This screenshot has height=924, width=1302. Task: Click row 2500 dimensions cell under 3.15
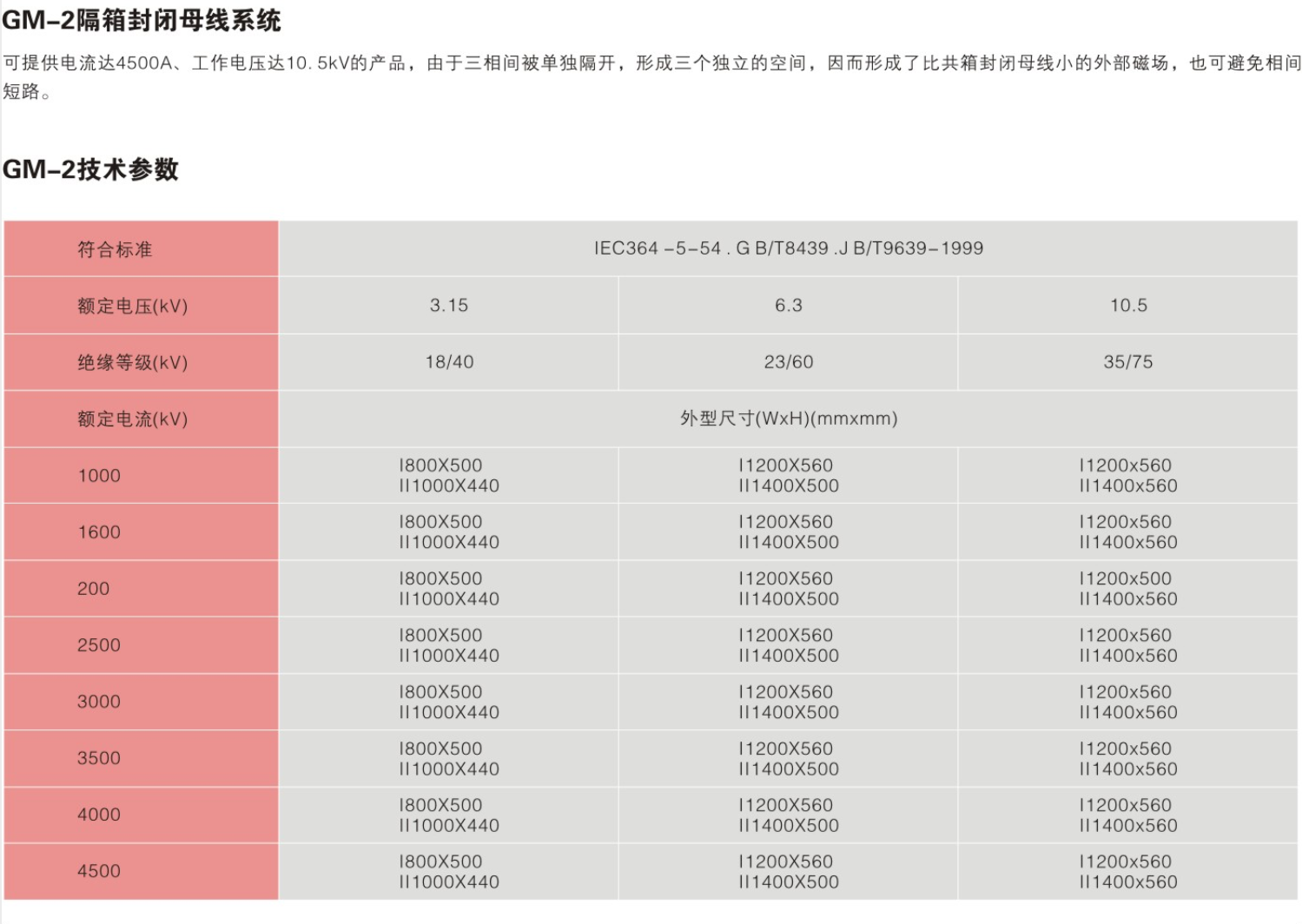pyautogui.click(x=448, y=644)
